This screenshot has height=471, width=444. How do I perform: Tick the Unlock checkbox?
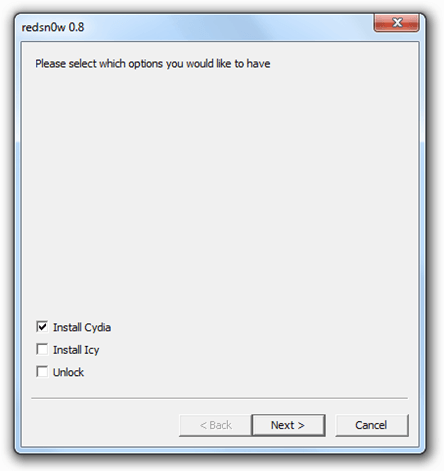[42, 372]
